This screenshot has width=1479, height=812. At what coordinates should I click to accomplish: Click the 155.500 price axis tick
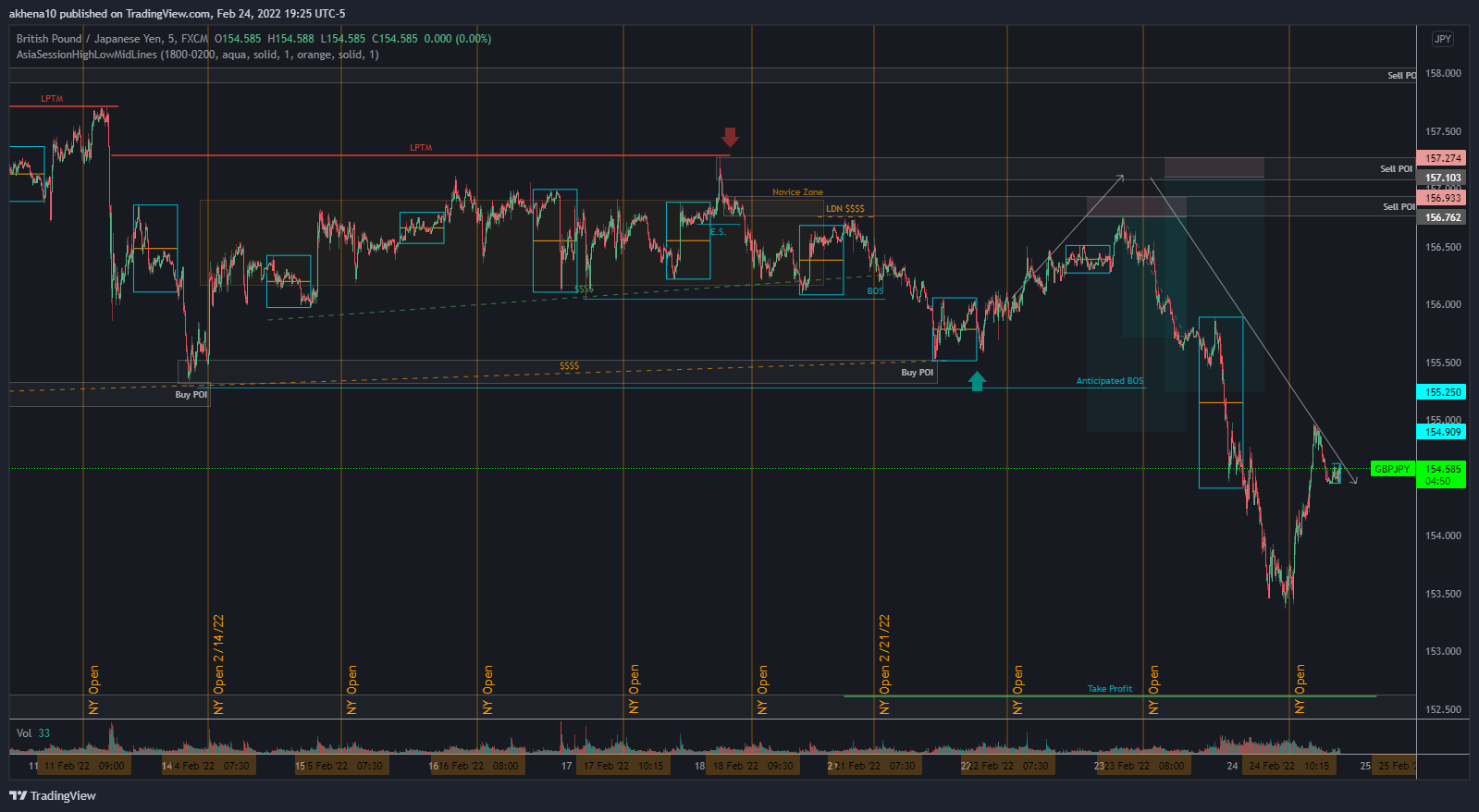point(1443,363)
